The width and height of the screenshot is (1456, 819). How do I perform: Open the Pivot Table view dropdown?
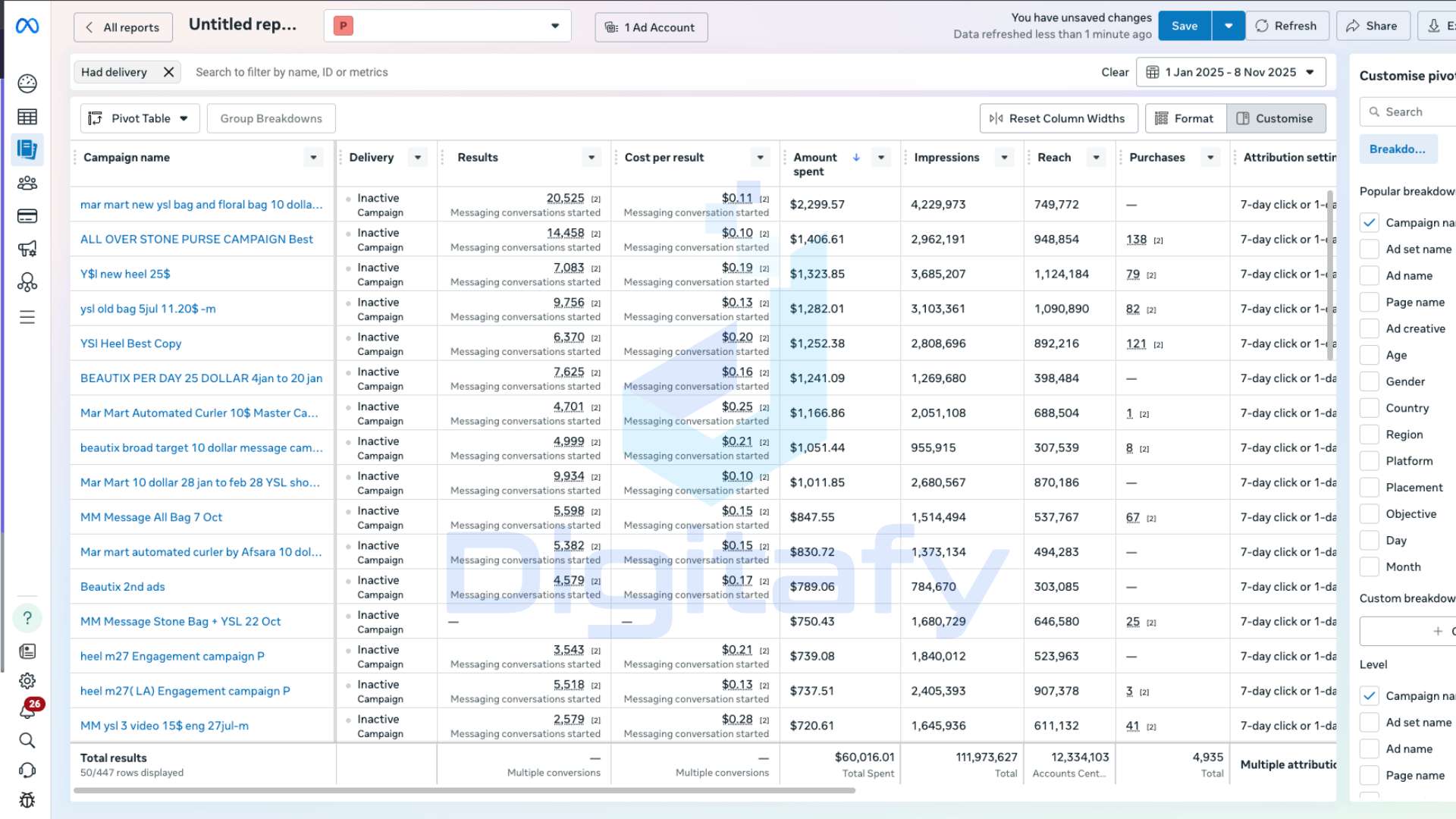click(140, 118)
